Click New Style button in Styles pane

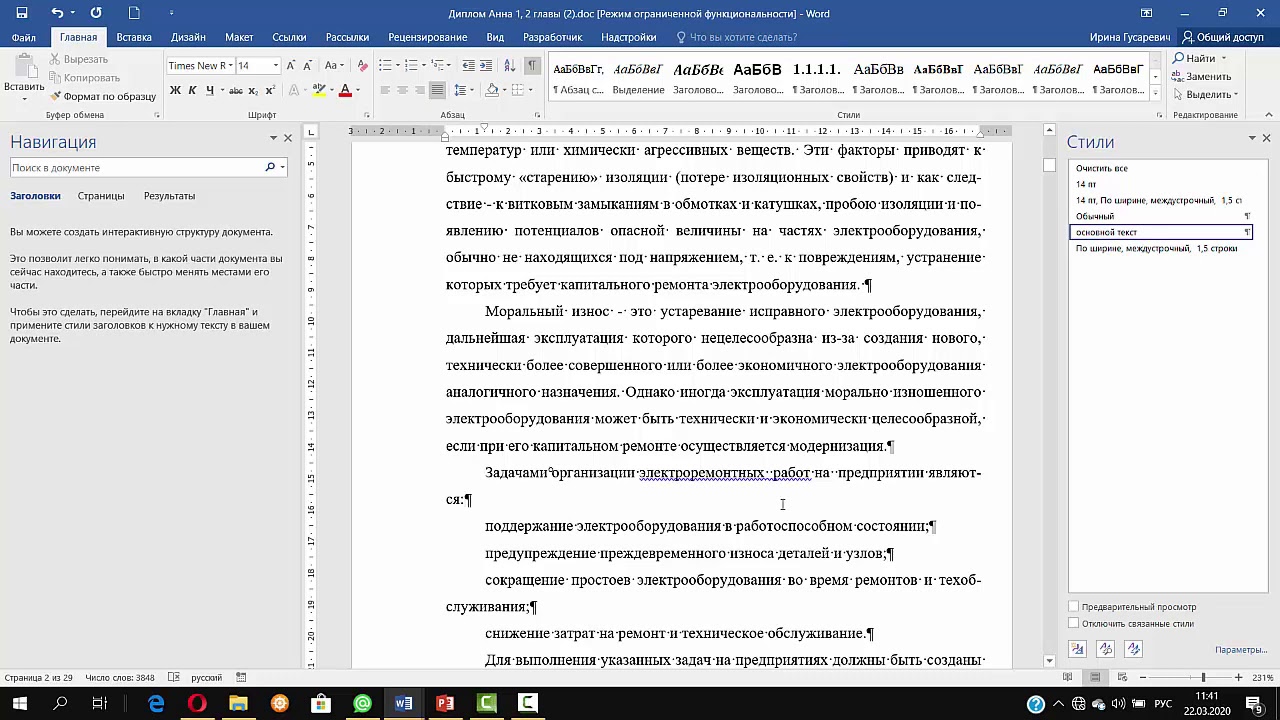1077,649
